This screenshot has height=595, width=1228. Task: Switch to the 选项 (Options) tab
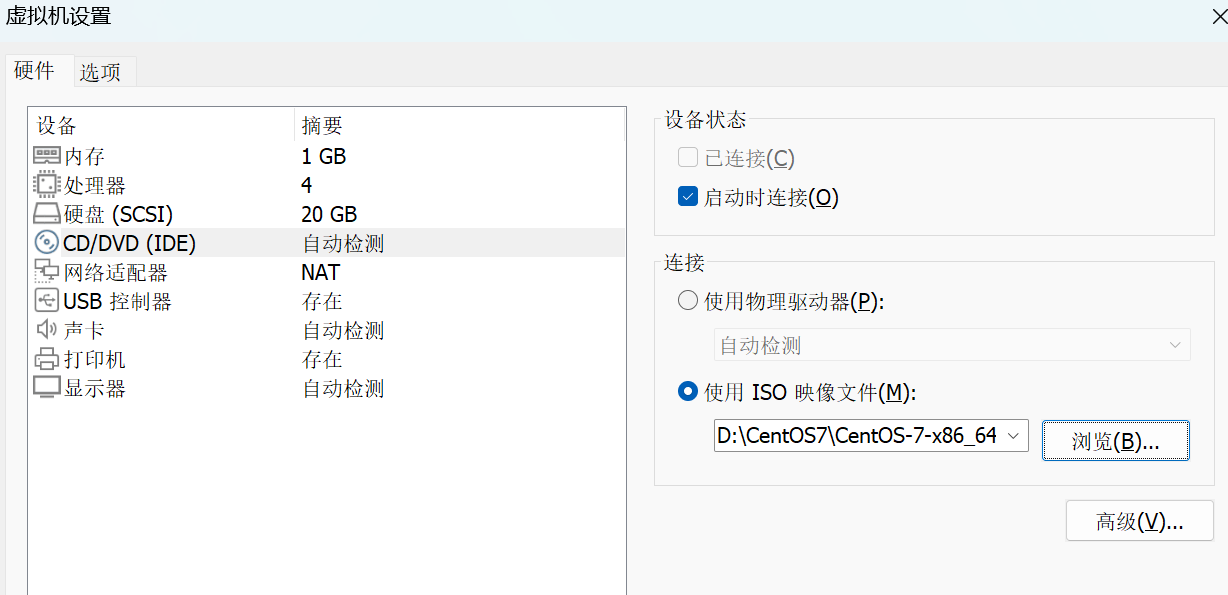tap(100, 72)
